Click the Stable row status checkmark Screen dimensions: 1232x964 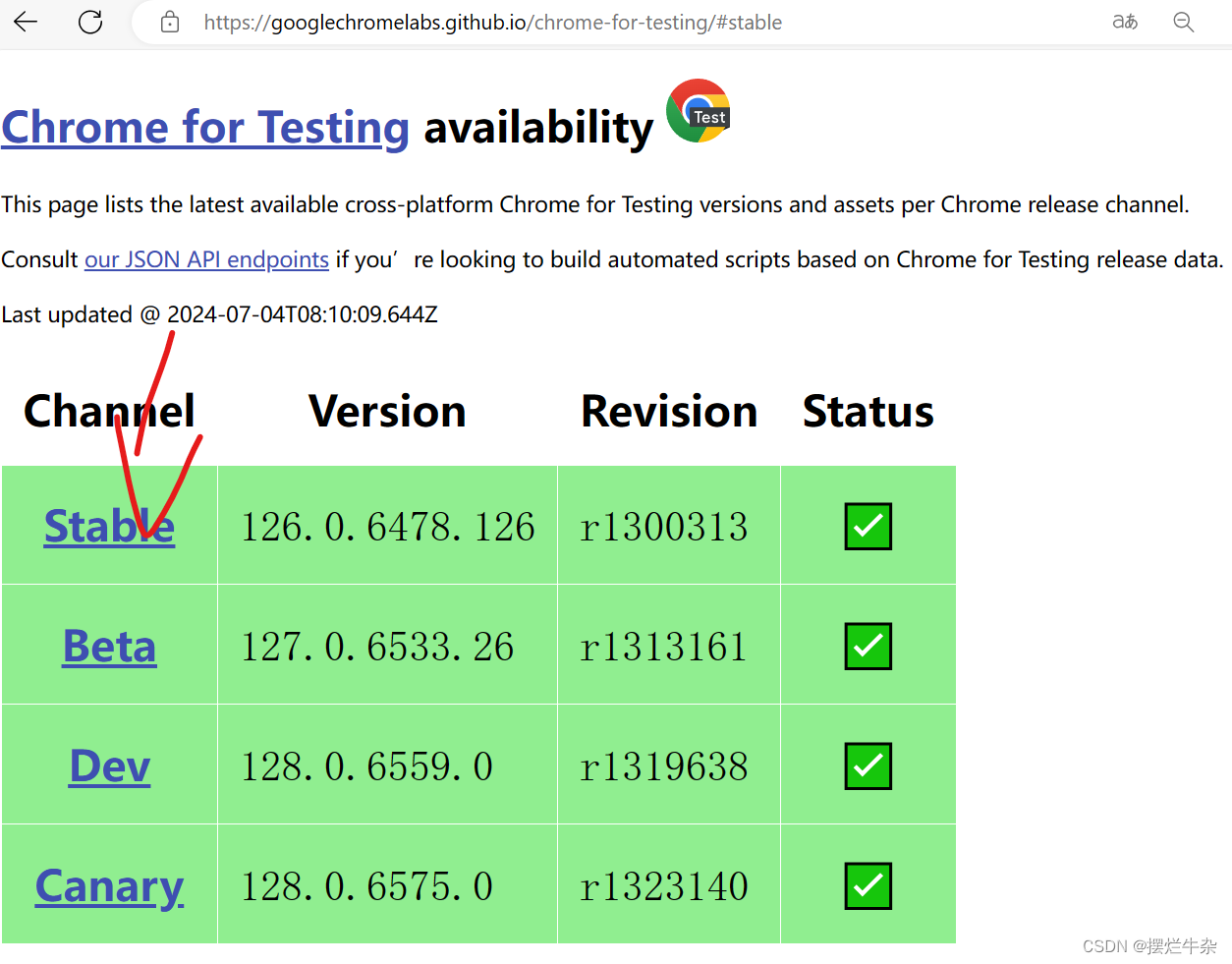(868, 527)
